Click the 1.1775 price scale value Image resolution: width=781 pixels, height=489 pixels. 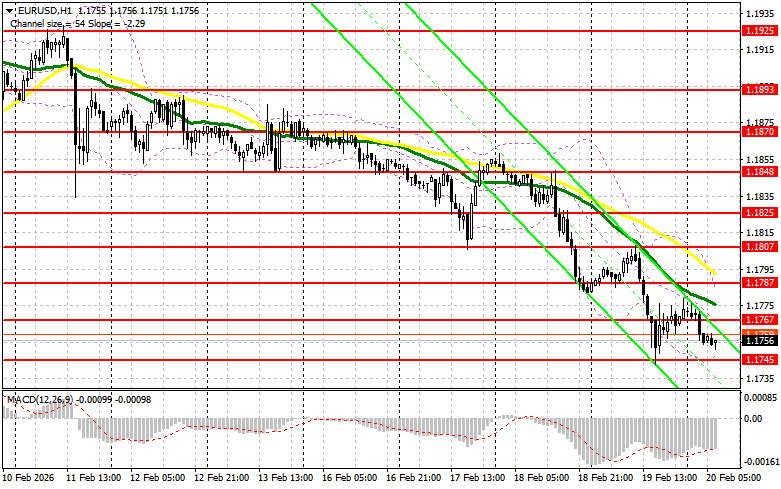(x=760, y=306)
